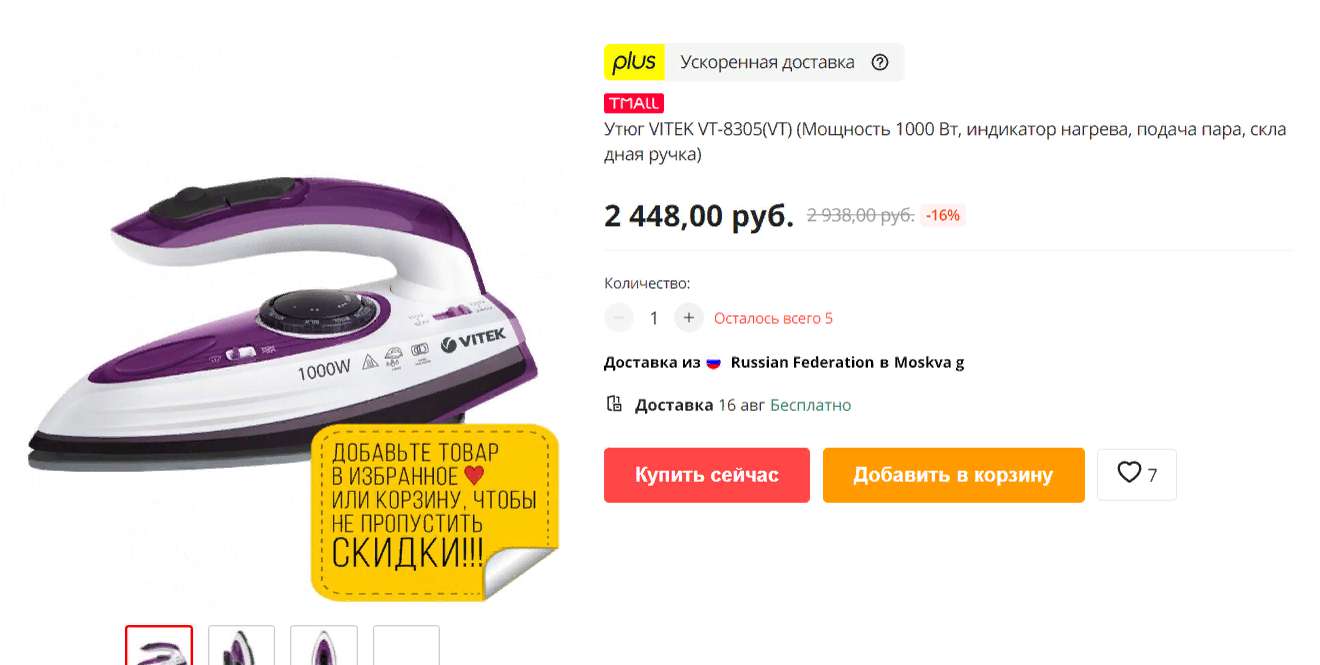1320x665 pixels.
Task: Add item to favorites with heart icon
Action: (x=1137, y=474)
